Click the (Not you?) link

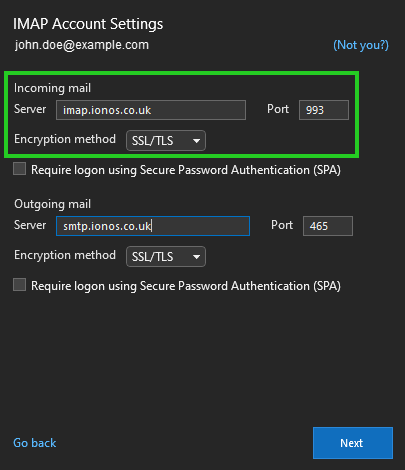pyautogui.click(x=361, y=45)
